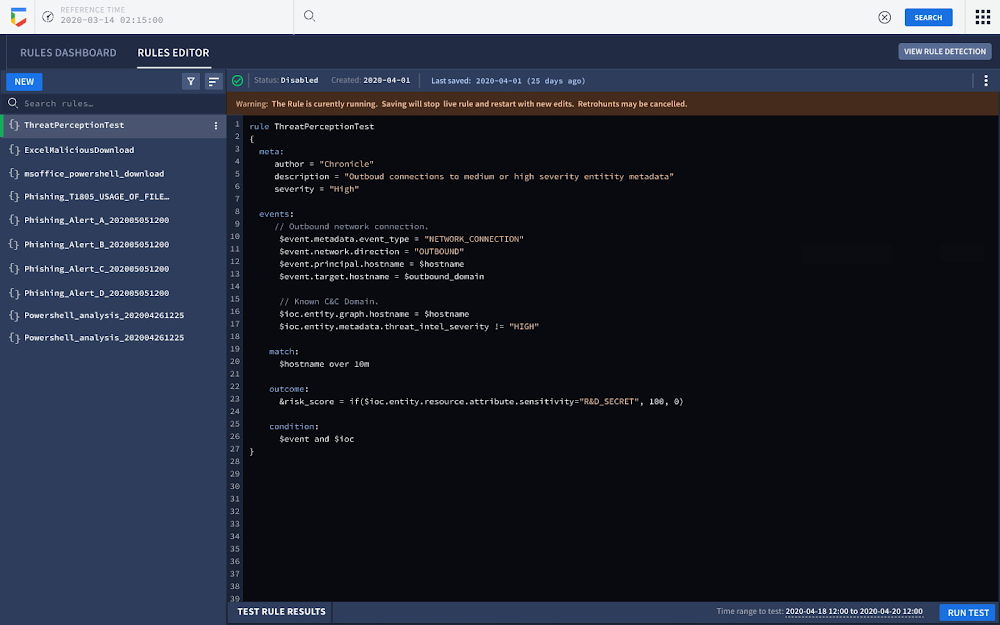Click the New rule button
The width and height of the screenshot is (1000, 625).
(24, 82)
